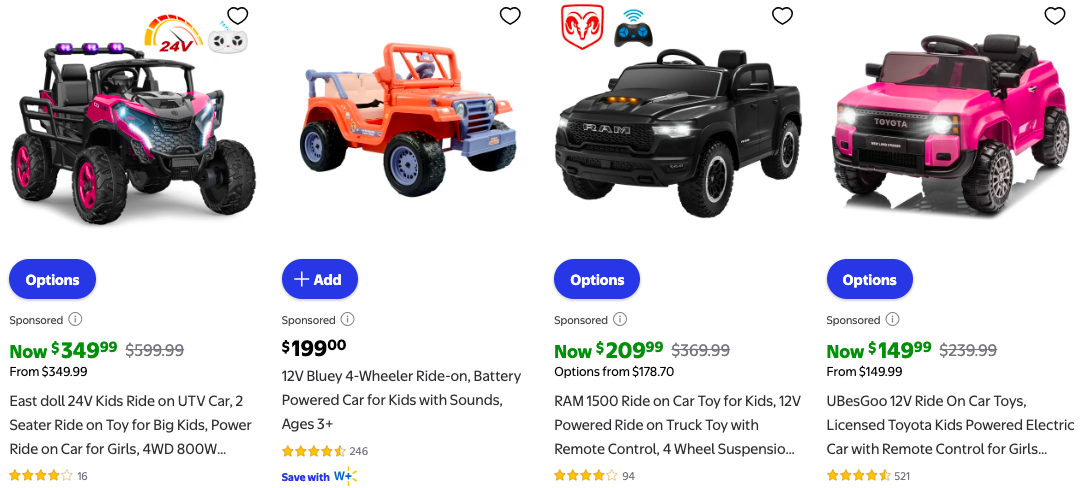Click Sponsored info icon on RAM 1500 listing
The height and width of the screenshot is (488, 1092).
coord(620,320)
